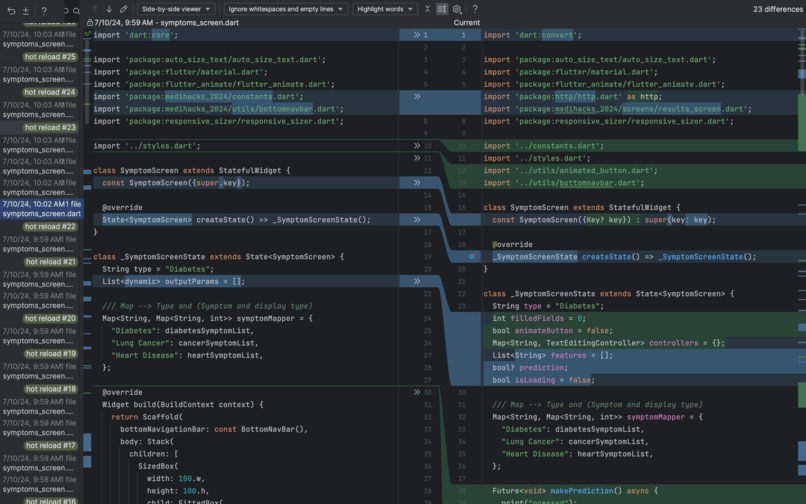Click the diff viewer help question mark
The width and height of the screenshot is (806, 504).
475,9
